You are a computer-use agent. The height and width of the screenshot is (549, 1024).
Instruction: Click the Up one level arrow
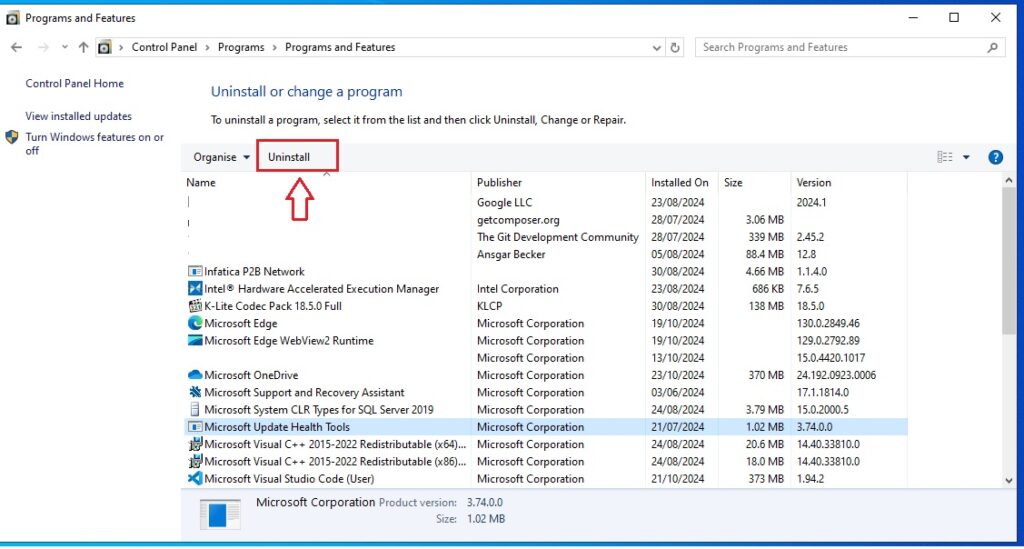point(83,47)
